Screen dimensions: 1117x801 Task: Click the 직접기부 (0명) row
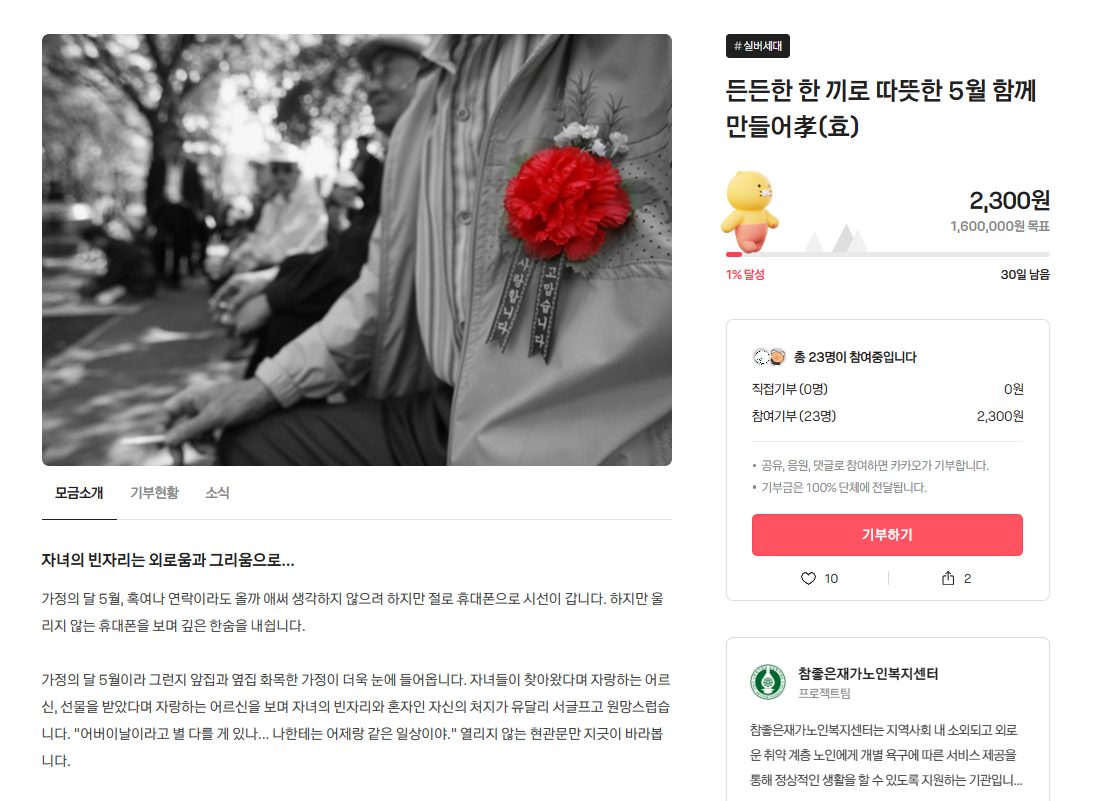pos(888,389)
